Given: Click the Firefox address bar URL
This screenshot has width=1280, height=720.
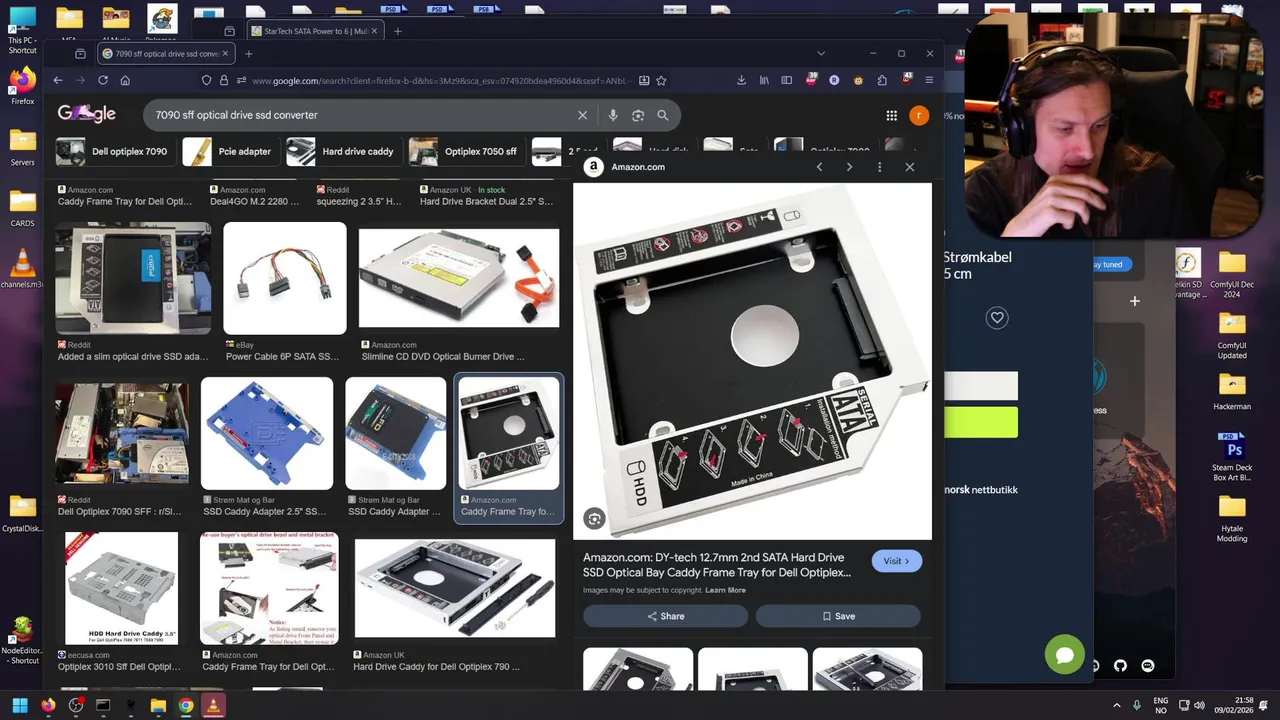Looking at the screenshot, I should 440,81.
